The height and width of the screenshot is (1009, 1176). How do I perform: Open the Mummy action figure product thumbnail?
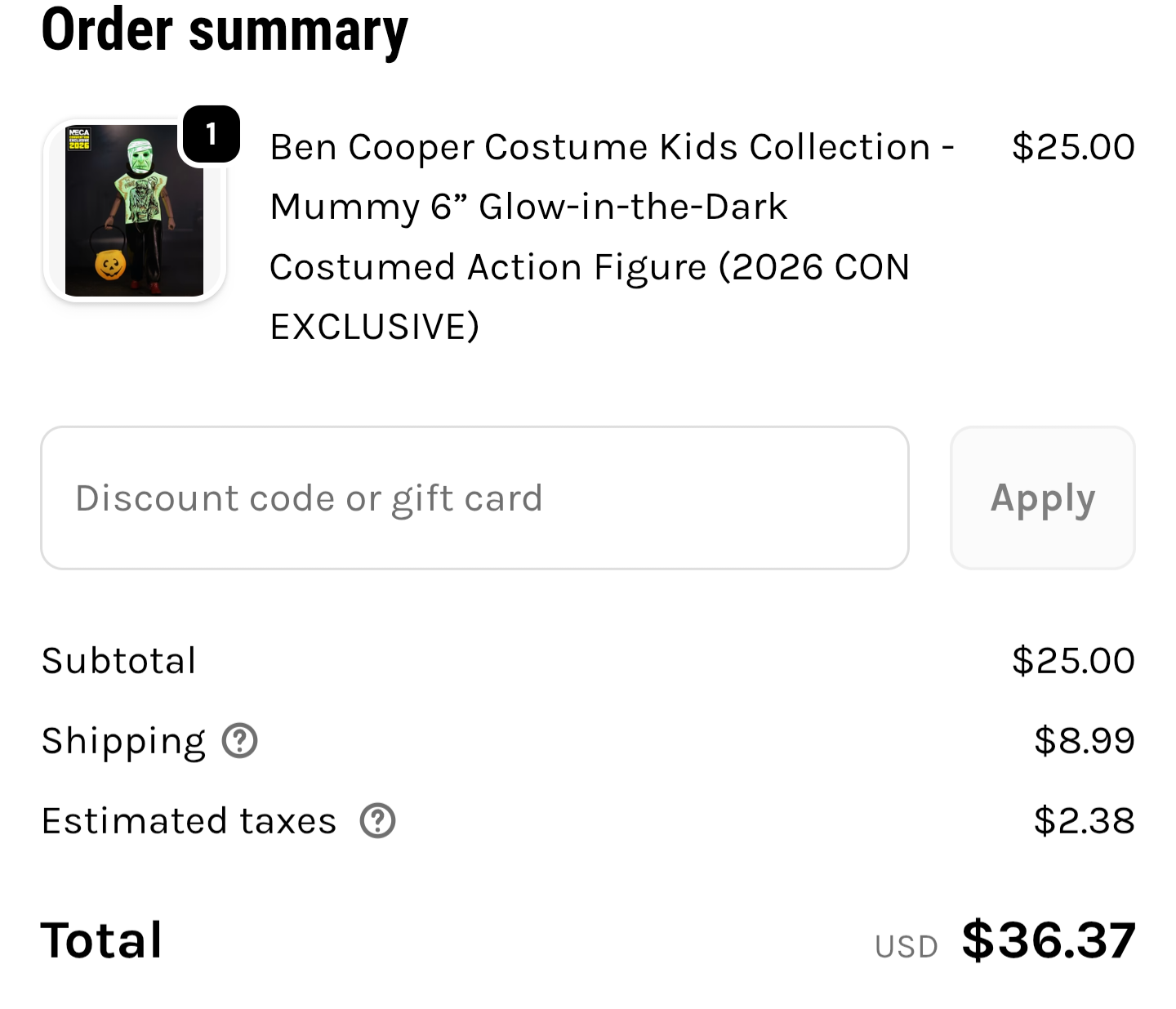click(135, 211)
